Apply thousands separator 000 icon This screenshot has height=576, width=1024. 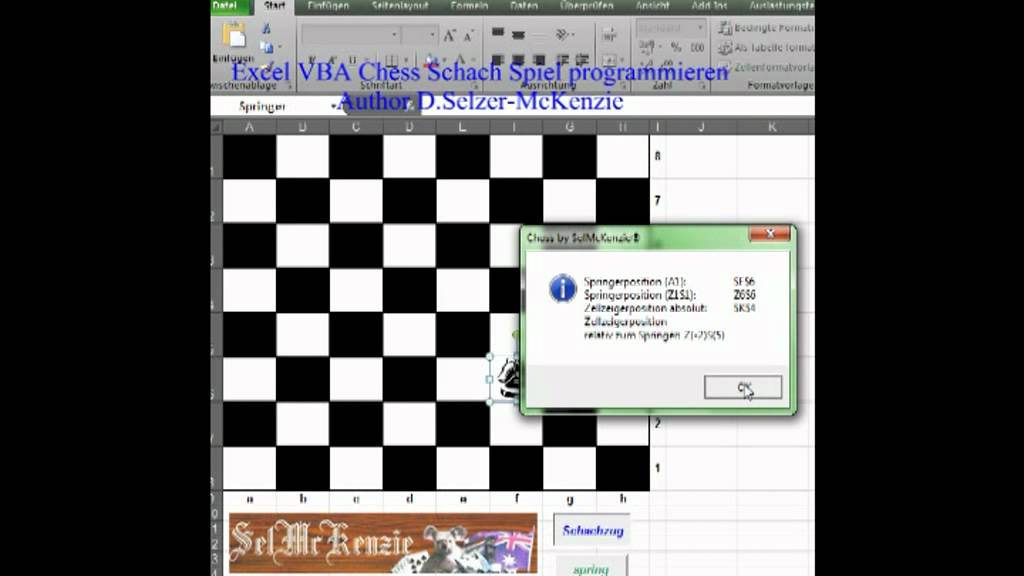tap(697, 48)
